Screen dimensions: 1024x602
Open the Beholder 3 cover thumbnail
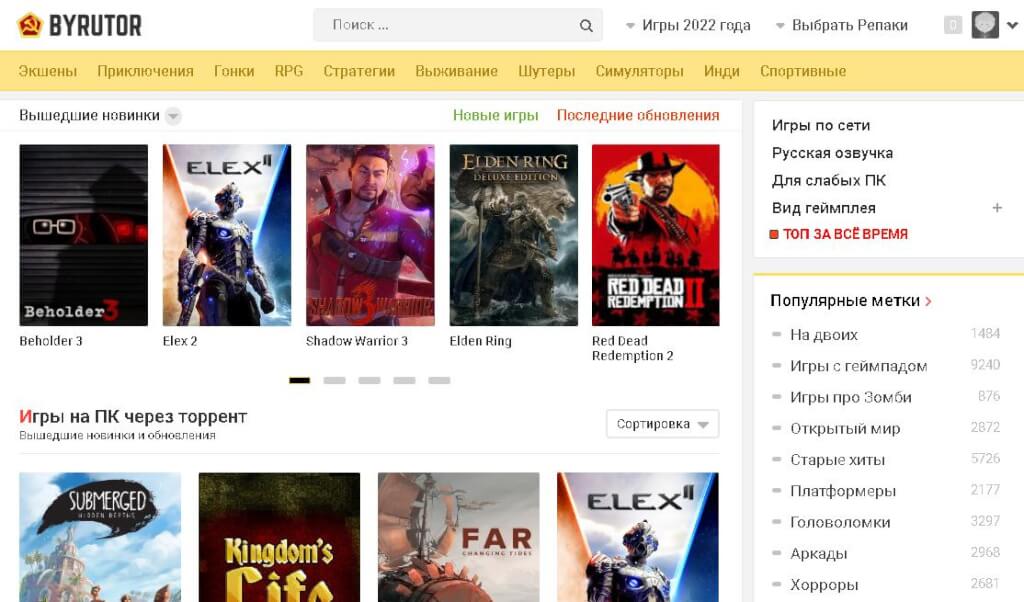point(84,235)
